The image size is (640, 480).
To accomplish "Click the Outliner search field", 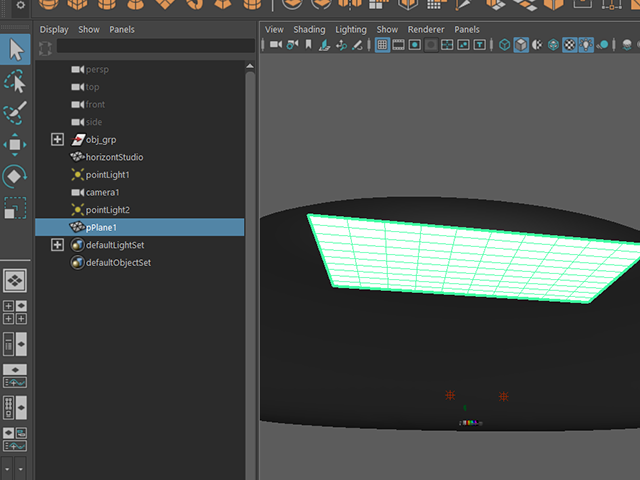I will [156, 46].
